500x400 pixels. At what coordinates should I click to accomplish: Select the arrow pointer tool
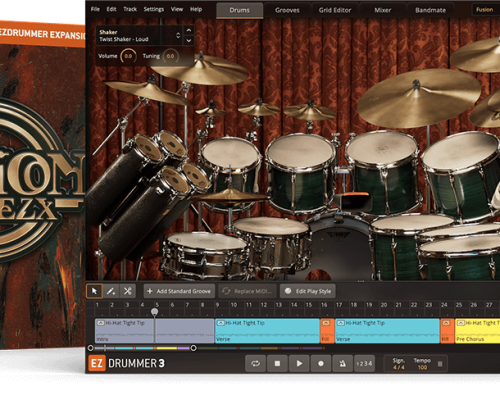(x=94, y=291)
